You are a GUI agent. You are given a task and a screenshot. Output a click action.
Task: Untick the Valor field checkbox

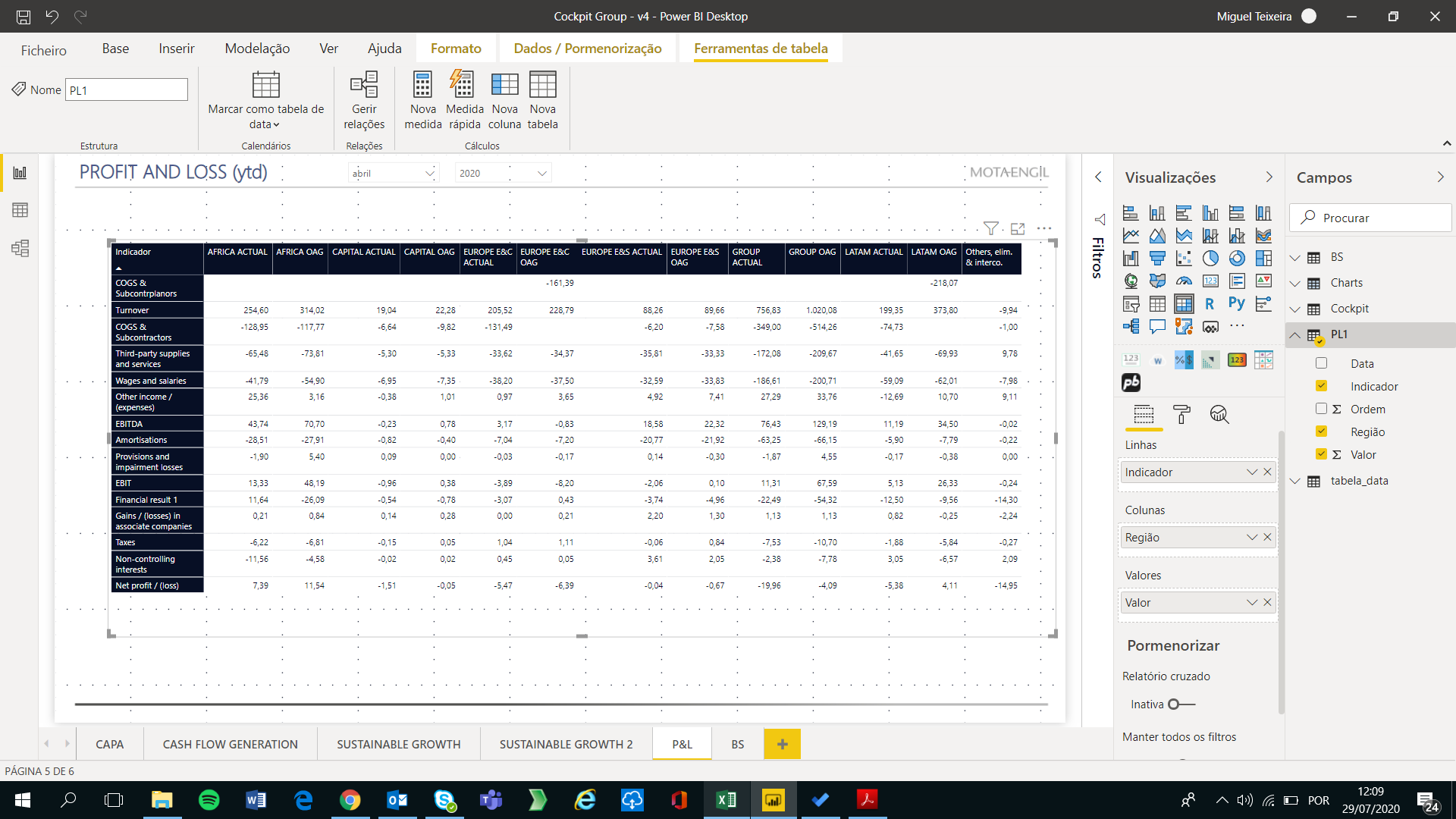(1321, 454)
